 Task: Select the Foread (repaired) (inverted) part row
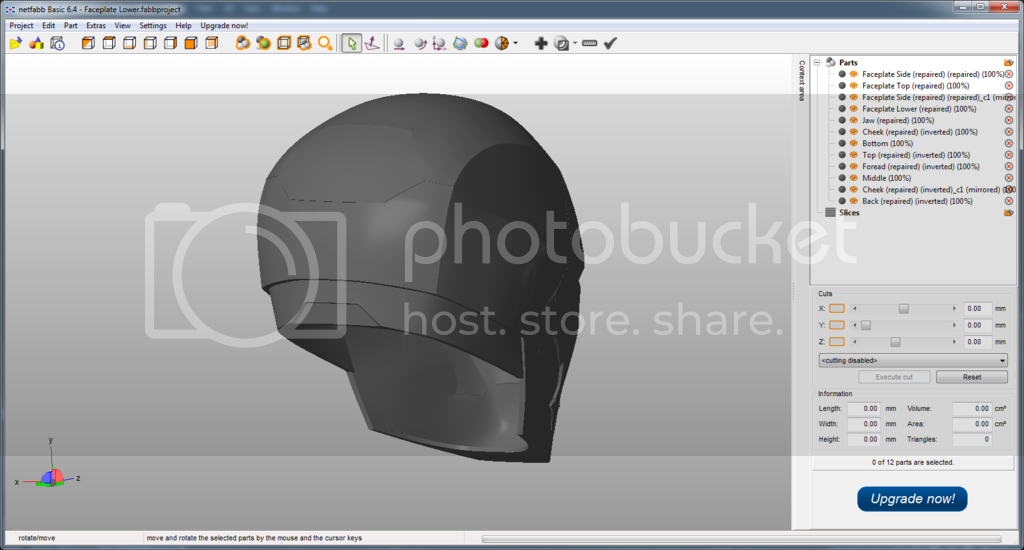point(921,167)
